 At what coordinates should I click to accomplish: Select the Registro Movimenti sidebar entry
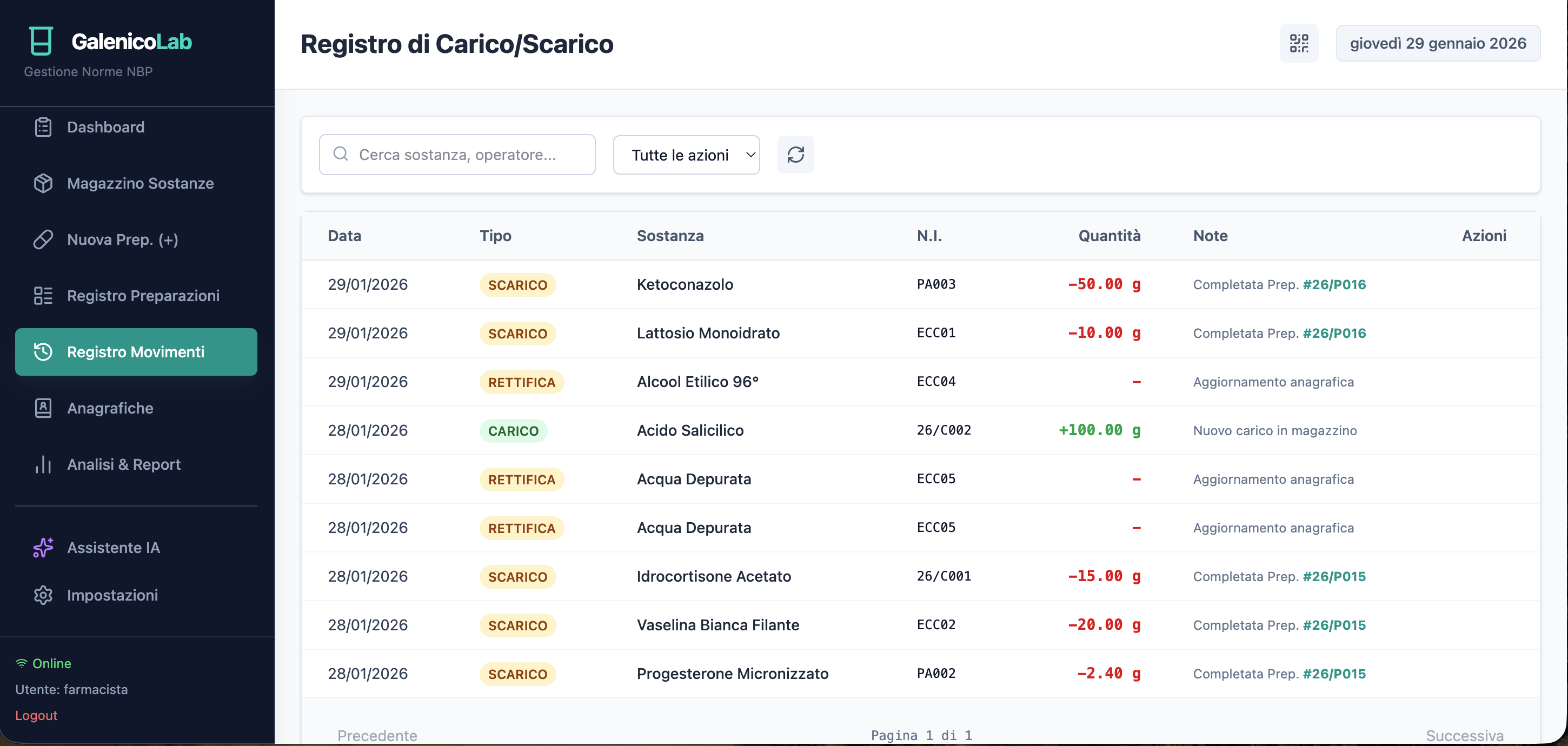[x=136, y=352]
